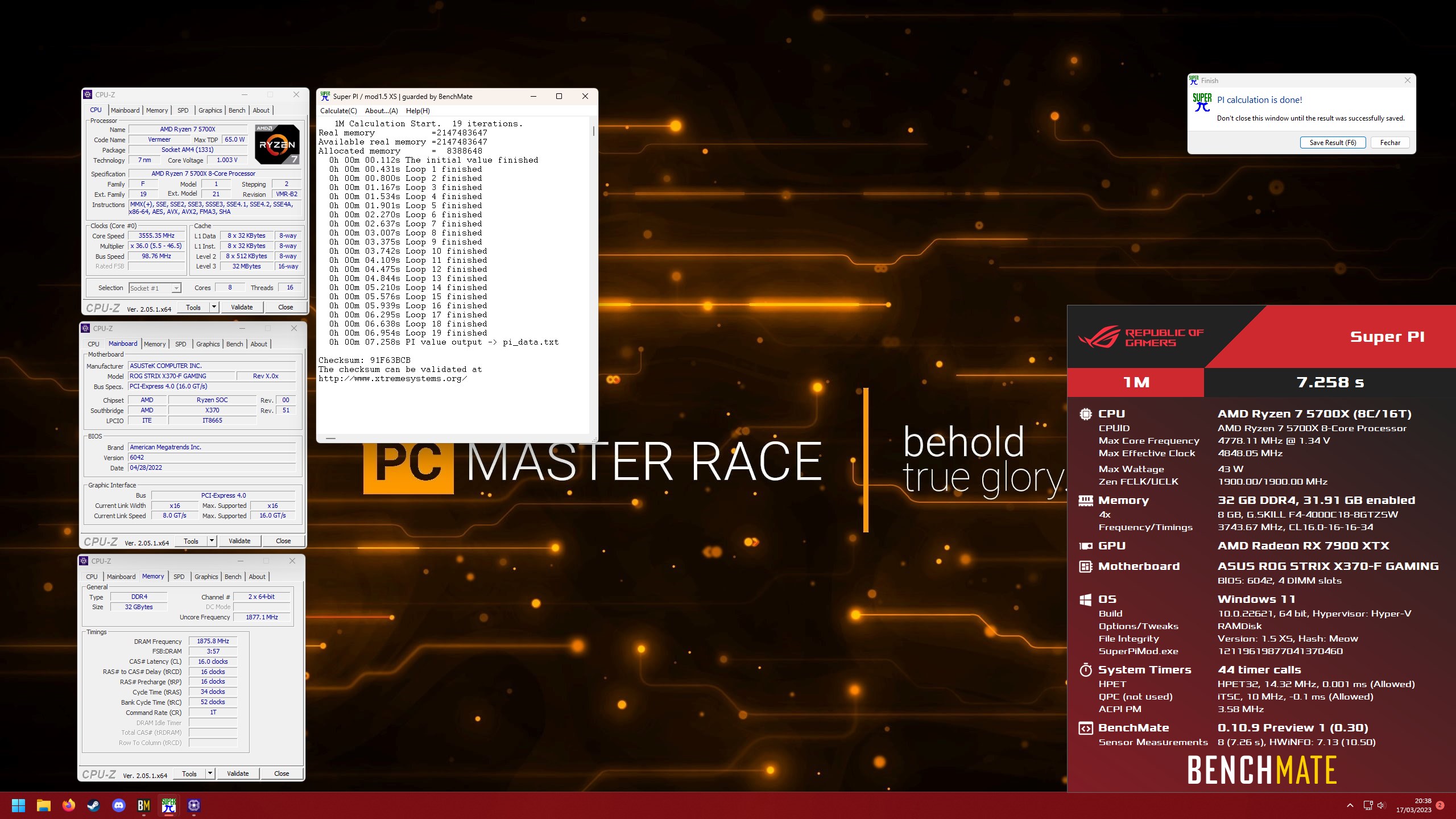Click Memory icon in BenchMate panel
1456x819 pixels.
(1085, 500)
